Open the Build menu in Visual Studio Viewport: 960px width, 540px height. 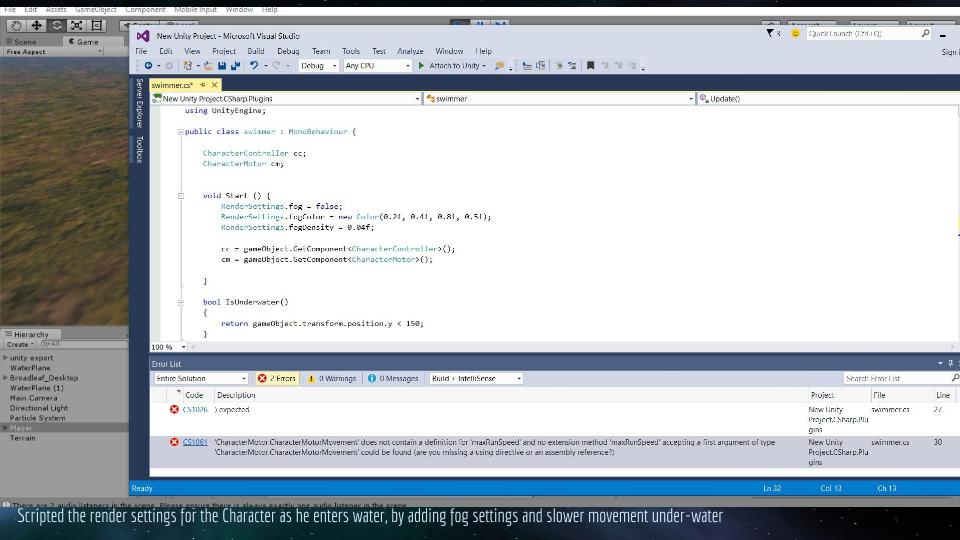pos(256,51)
